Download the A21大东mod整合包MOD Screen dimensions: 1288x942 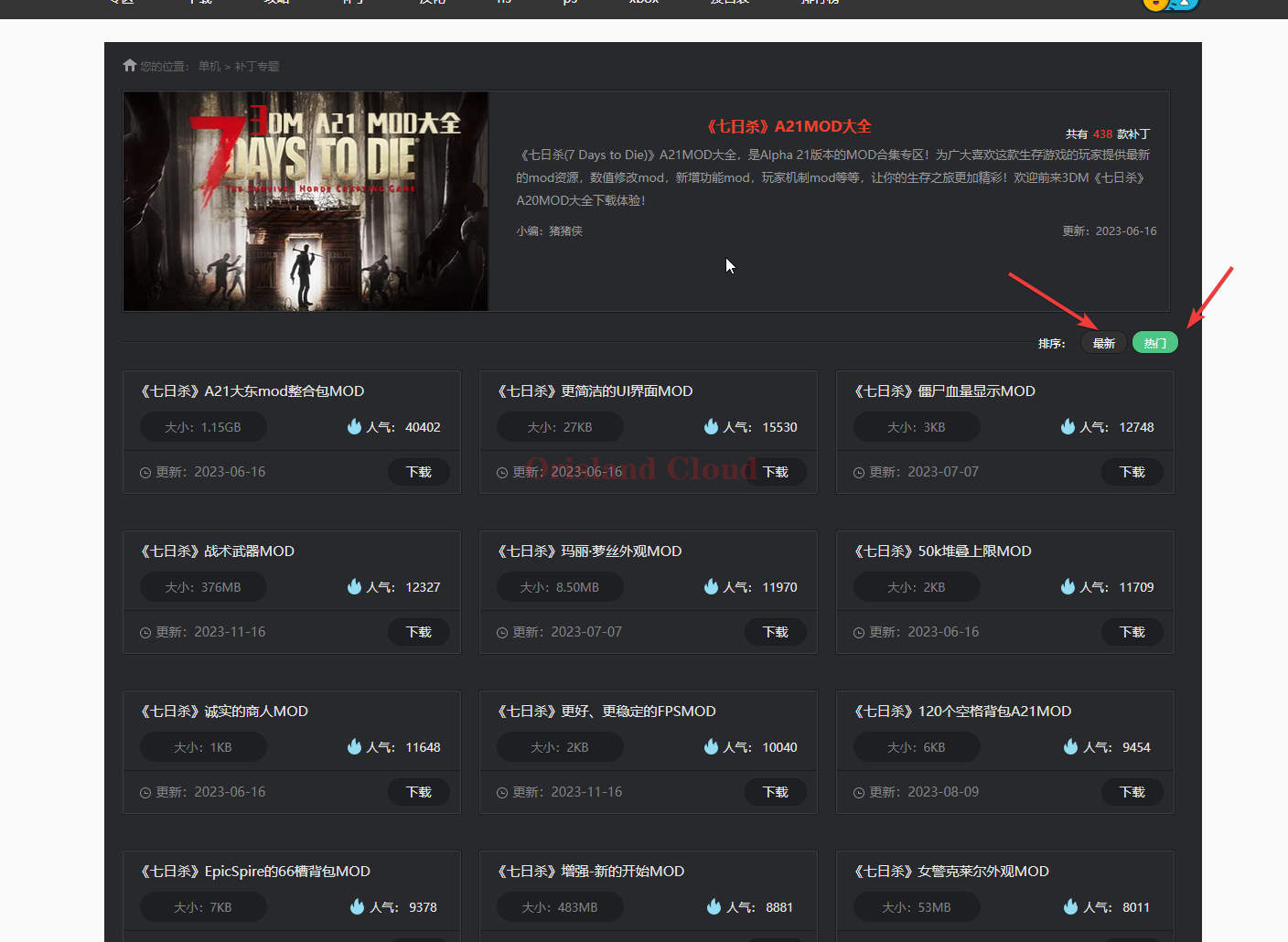[419, 472]
